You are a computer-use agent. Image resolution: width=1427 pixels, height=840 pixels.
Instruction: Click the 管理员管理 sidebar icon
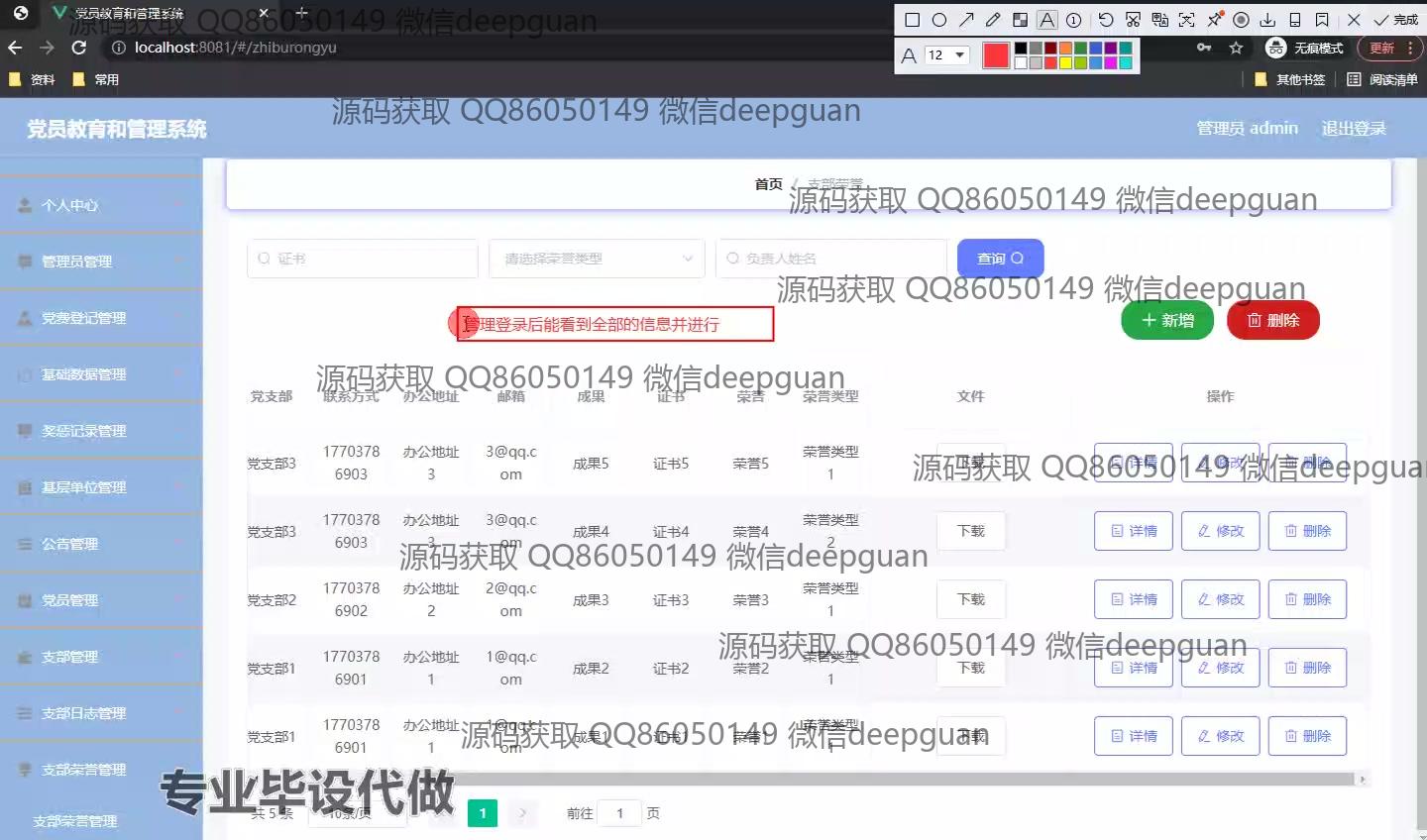pyautogui.click(x=25, y=262)
